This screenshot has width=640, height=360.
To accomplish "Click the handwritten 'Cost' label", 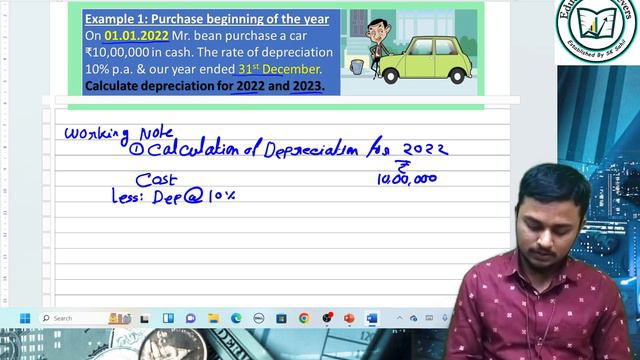I will [156, 180].
